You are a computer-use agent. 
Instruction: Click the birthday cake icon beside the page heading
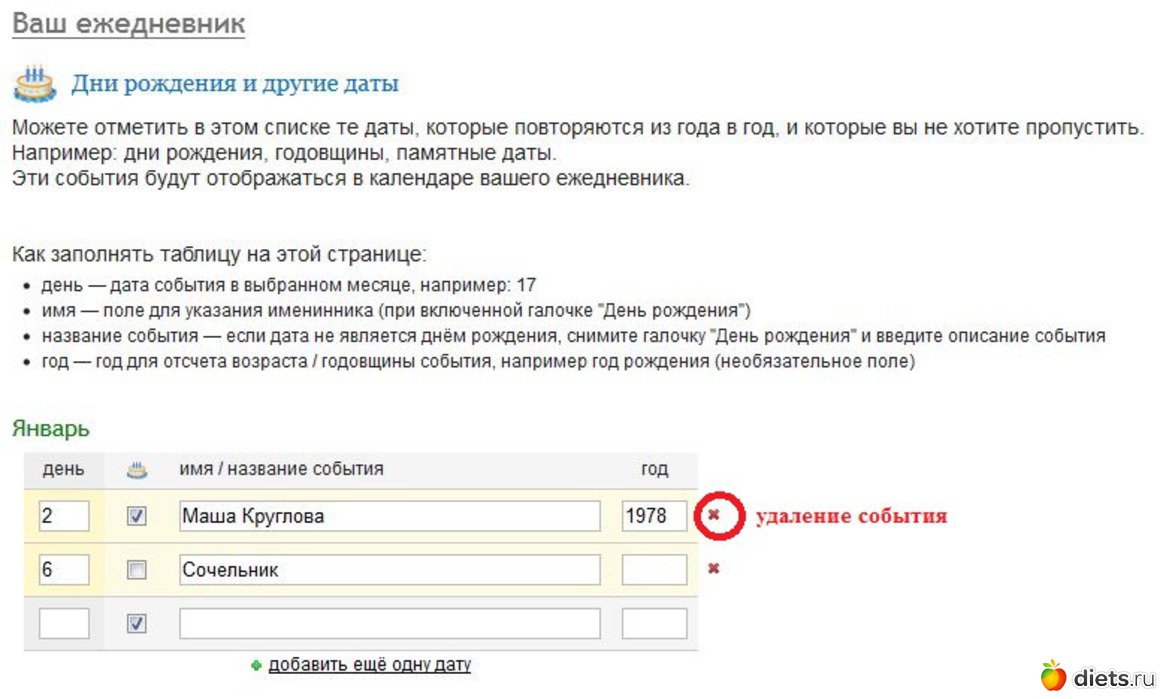point(35,83)
